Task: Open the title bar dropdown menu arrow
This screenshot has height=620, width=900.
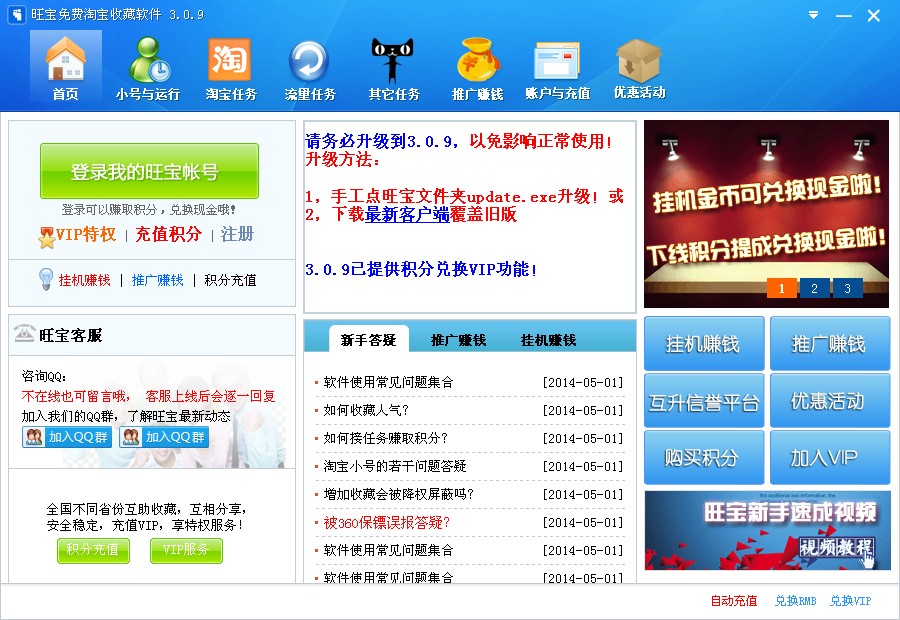Action: tap(813, 15)
